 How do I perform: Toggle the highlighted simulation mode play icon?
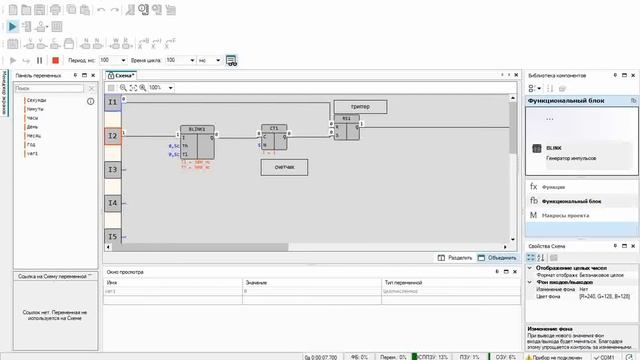pyautogui.click(x=12, y=27)
